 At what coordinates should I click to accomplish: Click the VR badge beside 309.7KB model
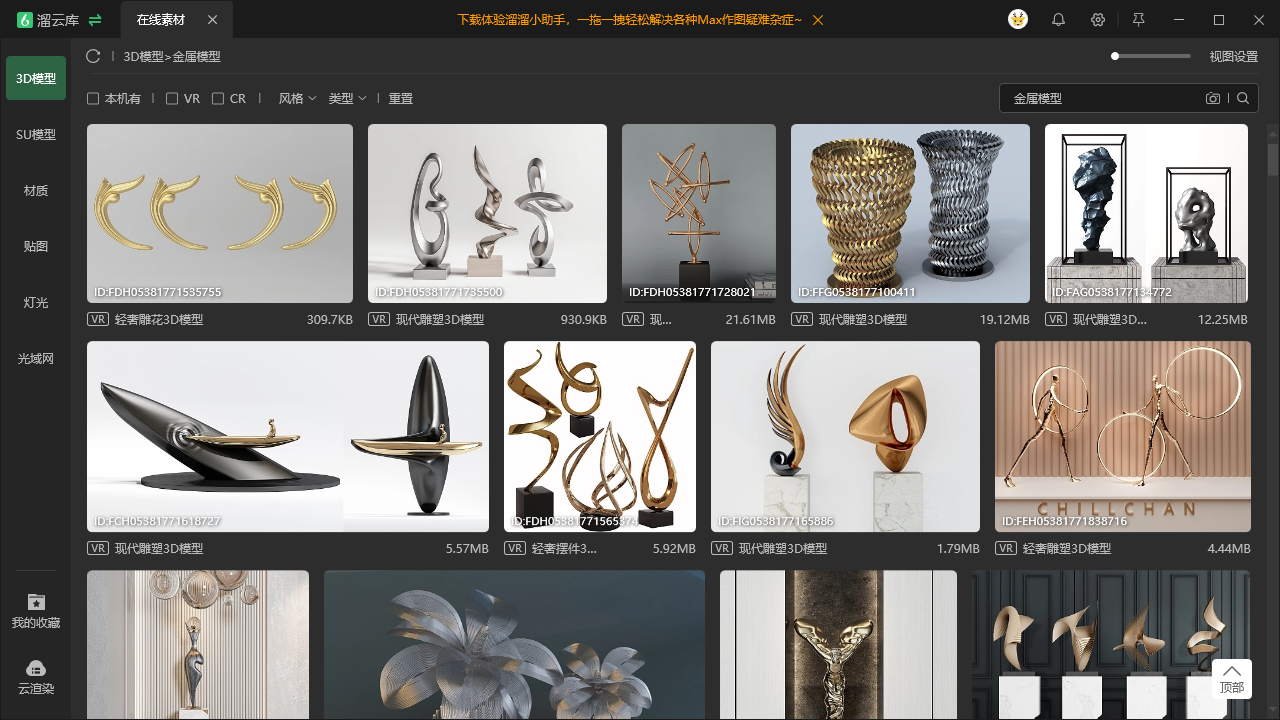click(98, 320)
